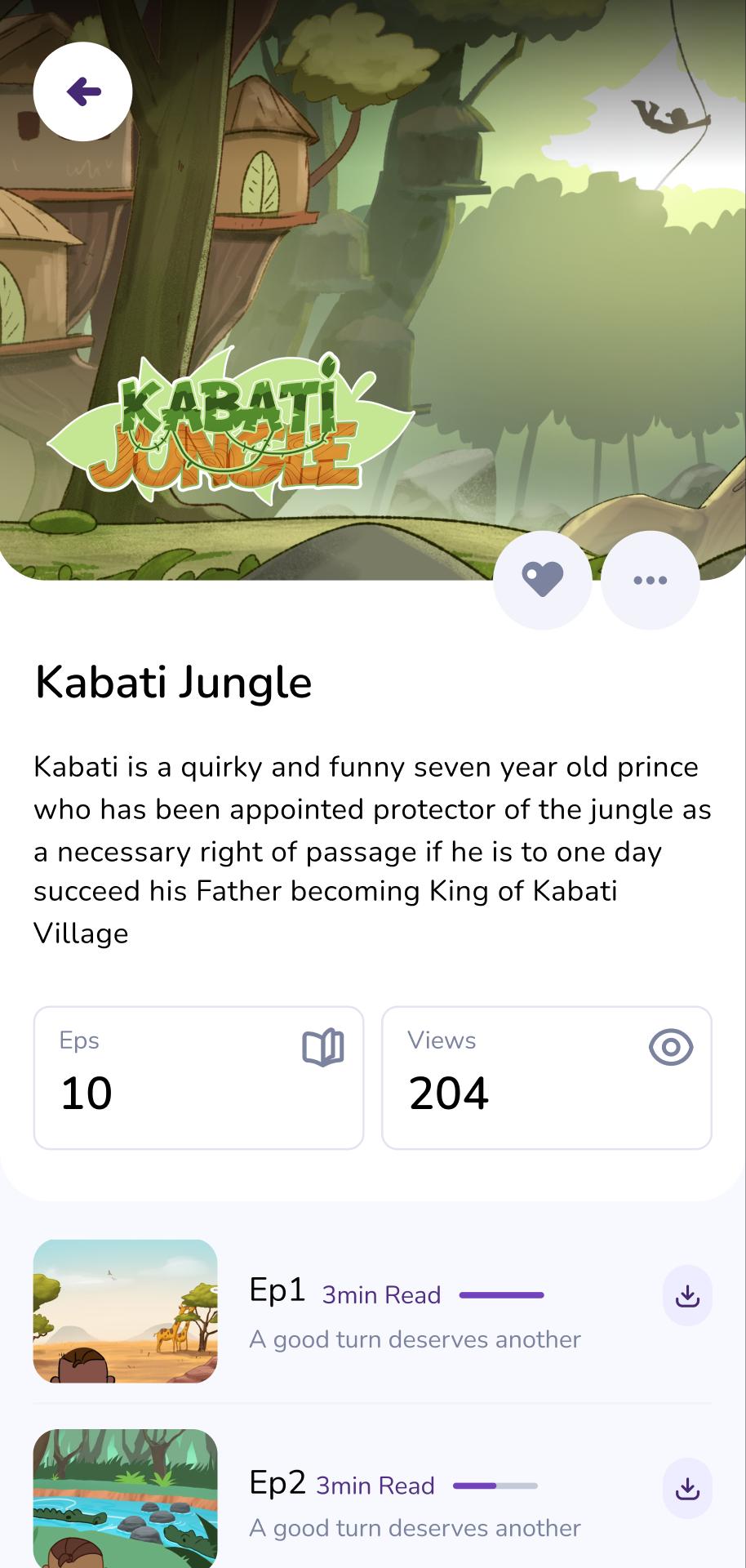Click the "3min Read" label on Ep2
This screenshot has height=1568, width=746.
coord(375,1486)
